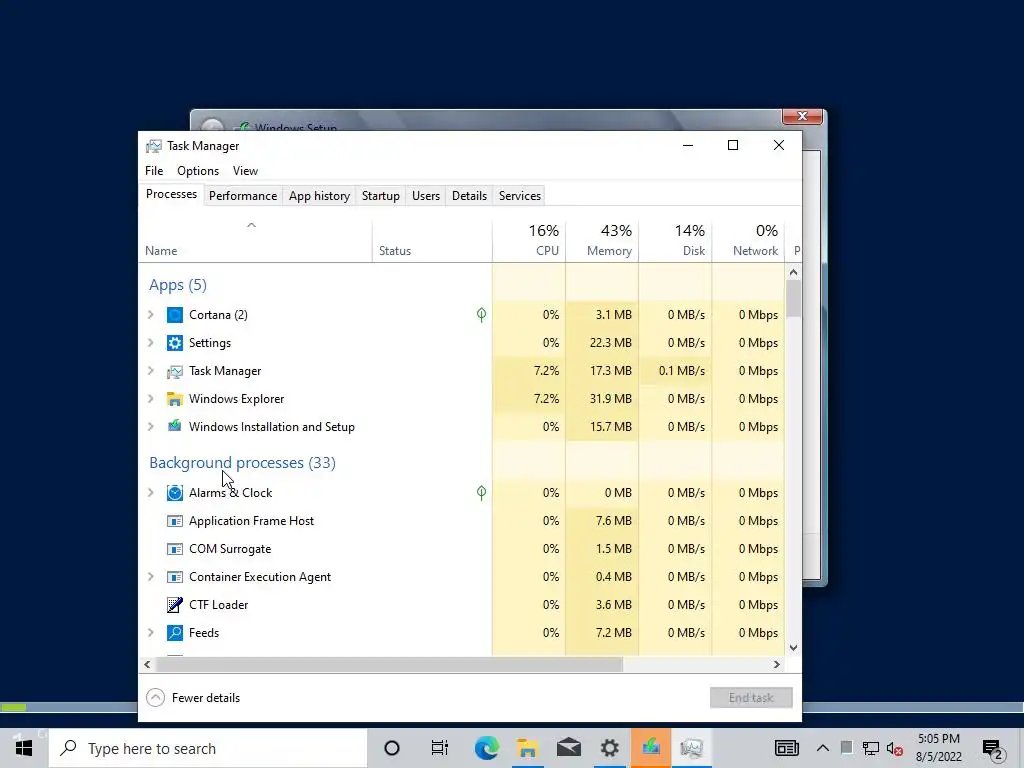The width and height of the screenshot is (1024, 768).
Task: Open Settings gear on taskbar
Action: [609, 748]
